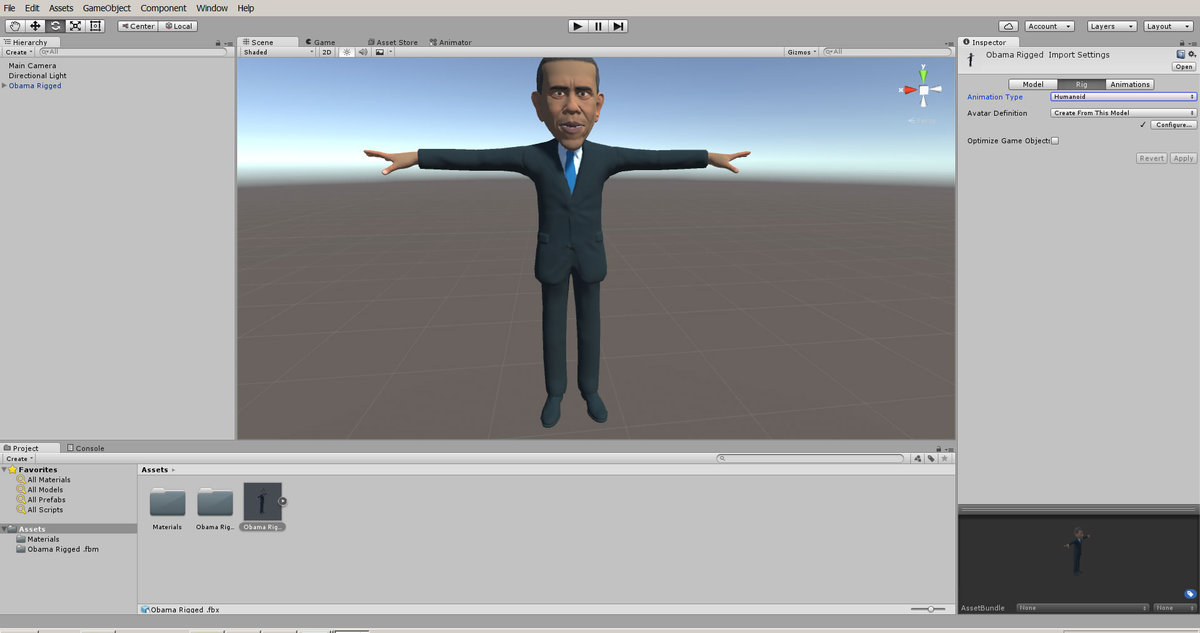The height and width of the screenshot is (633, 1200).
Task: Lock the Project panel
Action: click(x=938, y=449)
